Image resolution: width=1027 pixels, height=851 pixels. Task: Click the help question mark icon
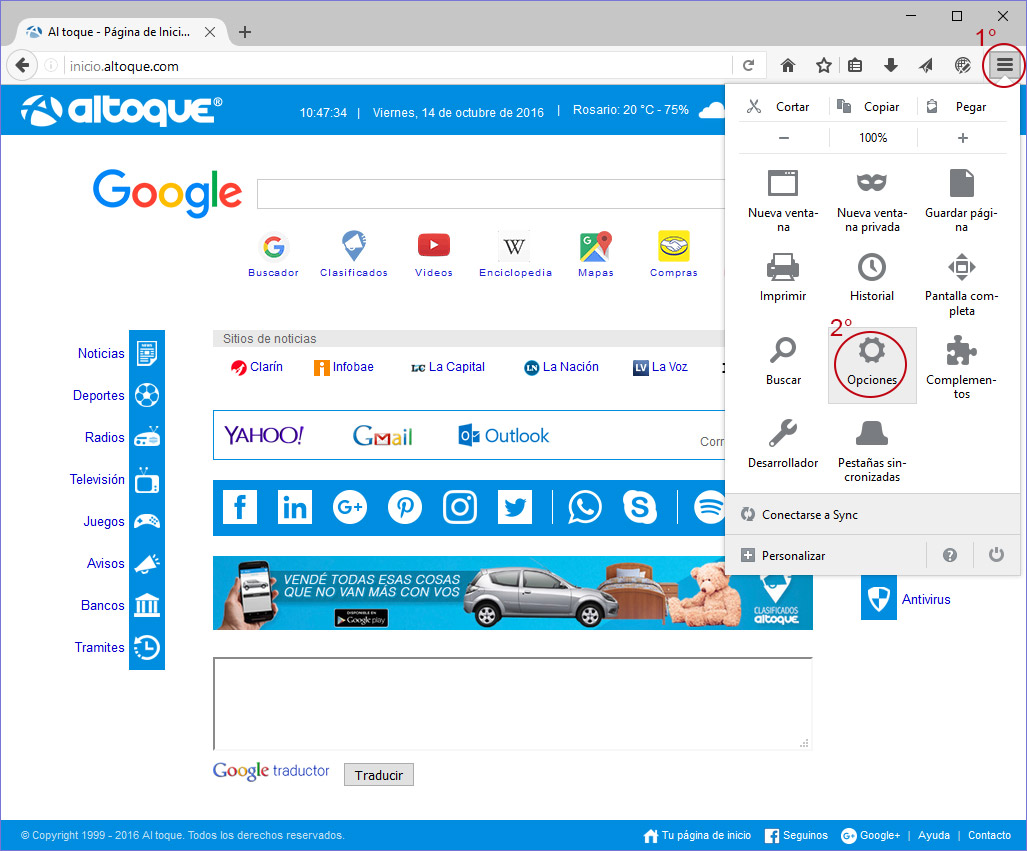tap(949, 555)
